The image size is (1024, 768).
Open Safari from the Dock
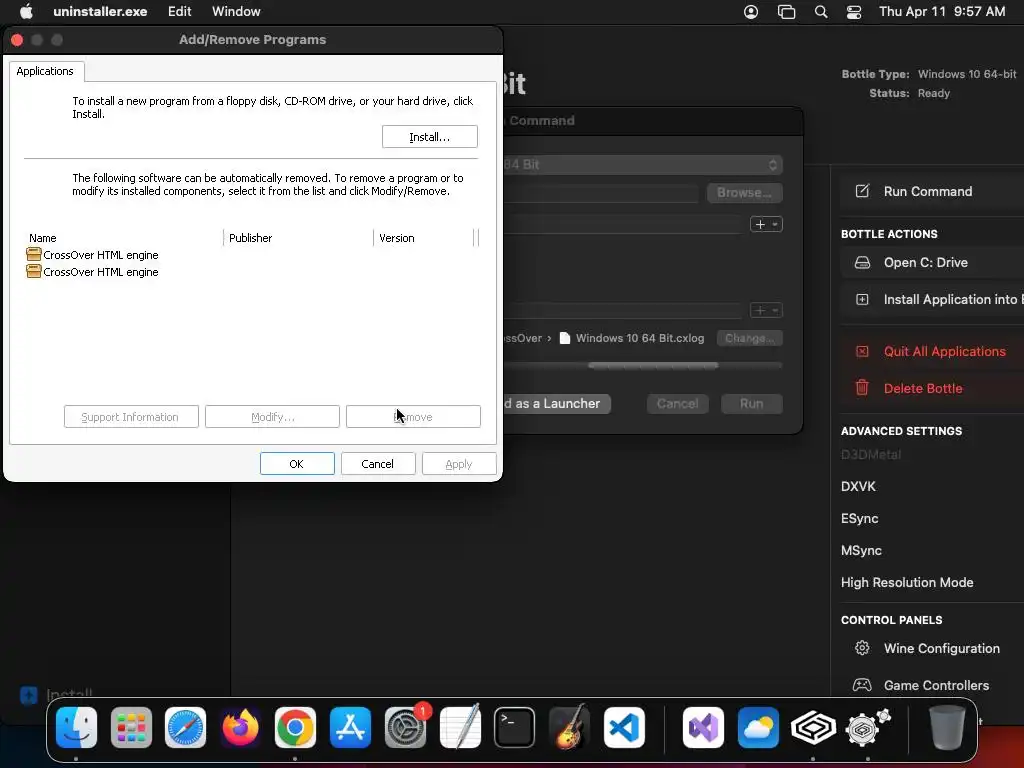(185, 728)
